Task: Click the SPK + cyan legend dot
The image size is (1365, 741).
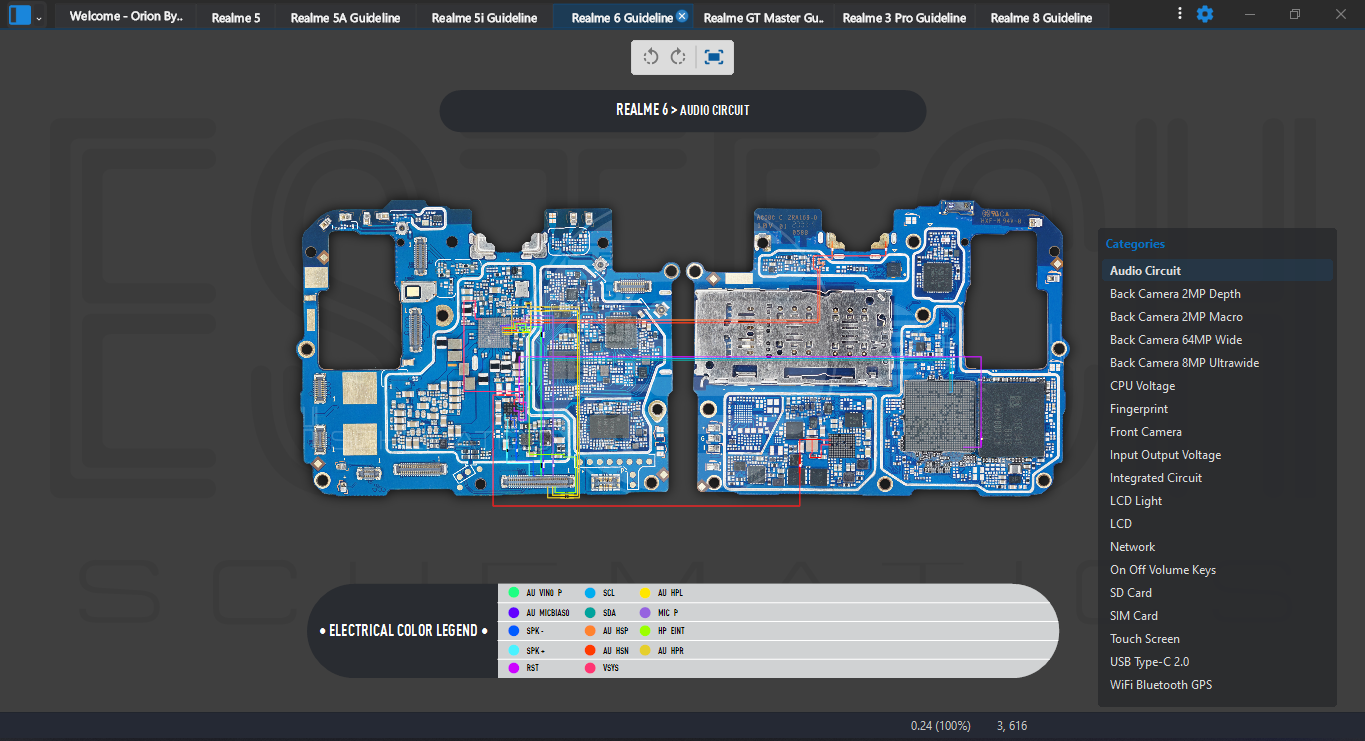Action: tap(514, 650)
